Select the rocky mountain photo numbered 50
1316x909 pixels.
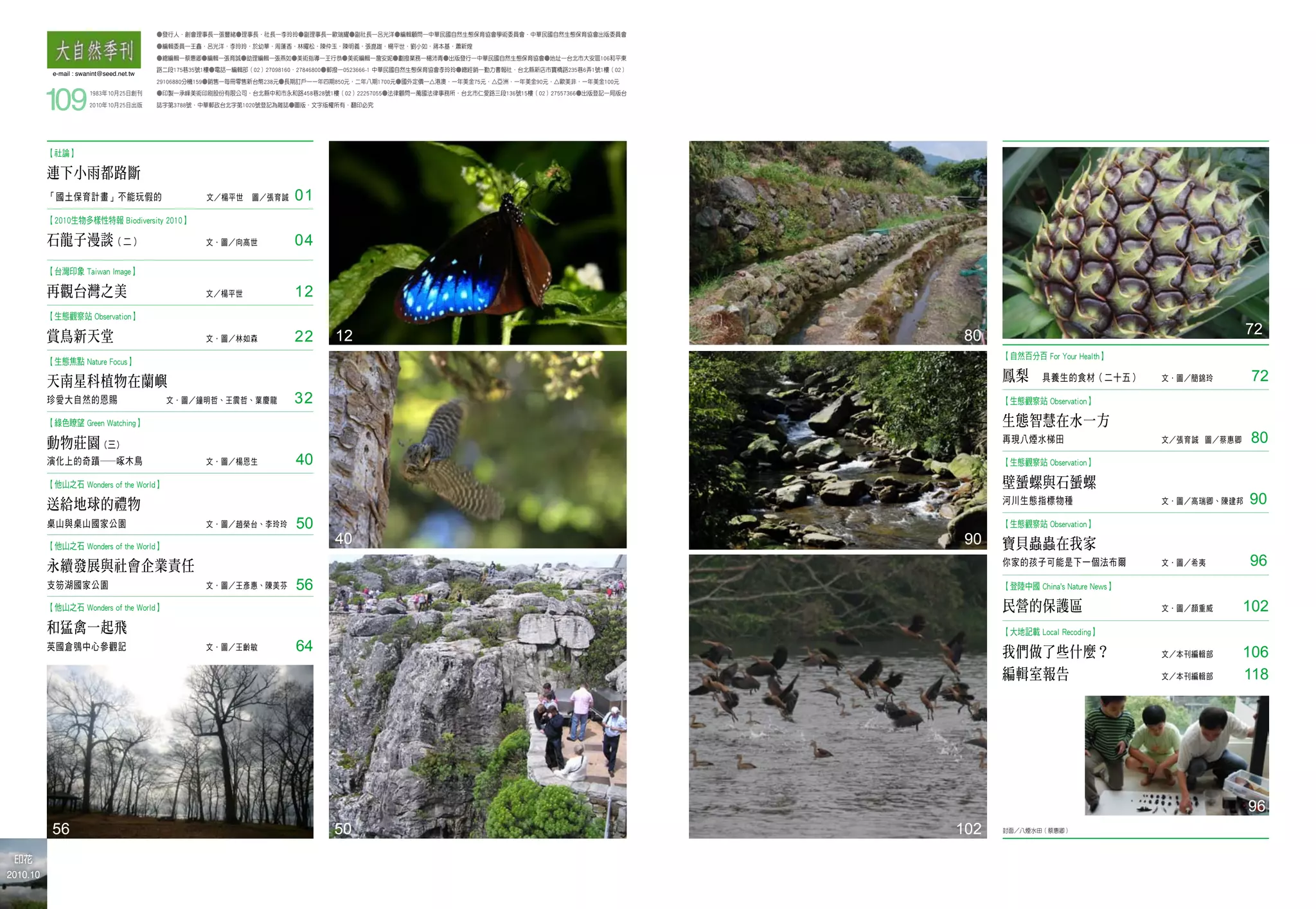tap(477, 696)
